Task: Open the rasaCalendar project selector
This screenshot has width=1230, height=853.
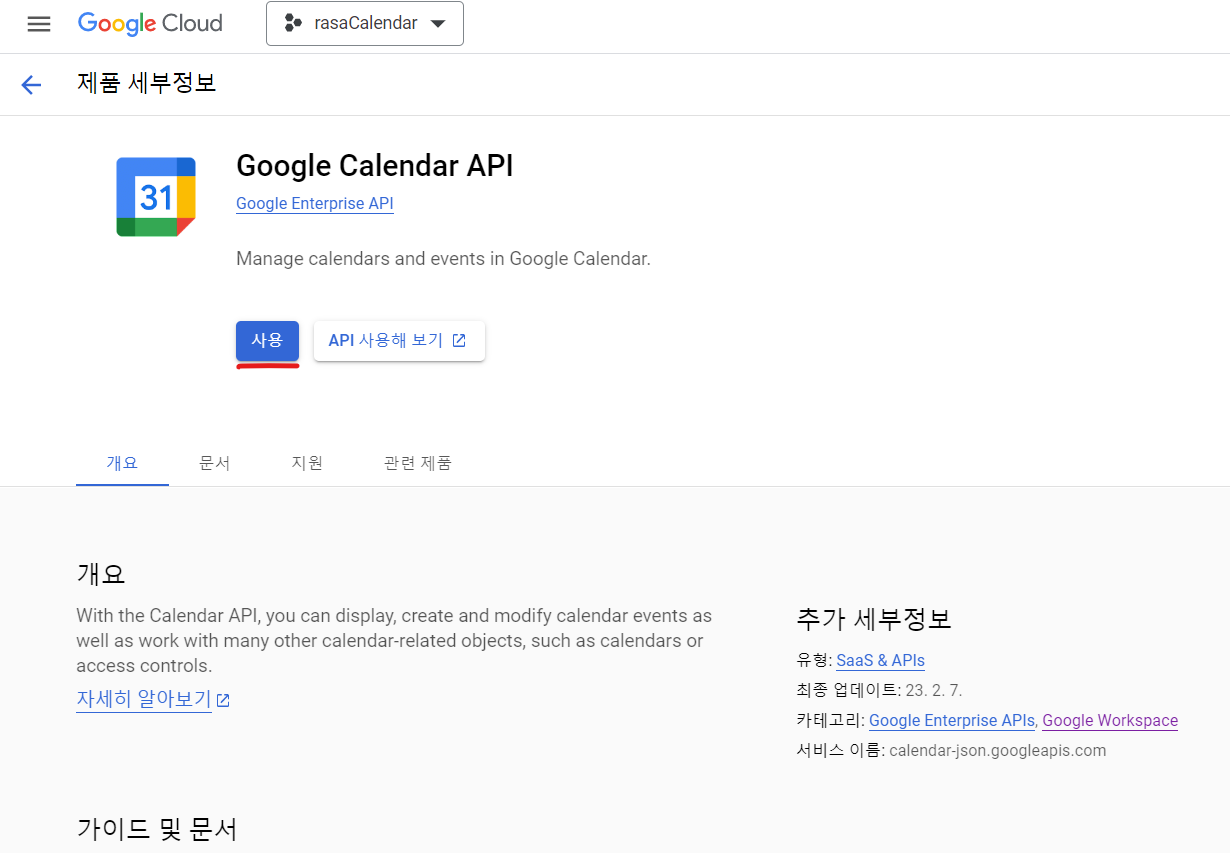Action: click(x=365, y=23)
